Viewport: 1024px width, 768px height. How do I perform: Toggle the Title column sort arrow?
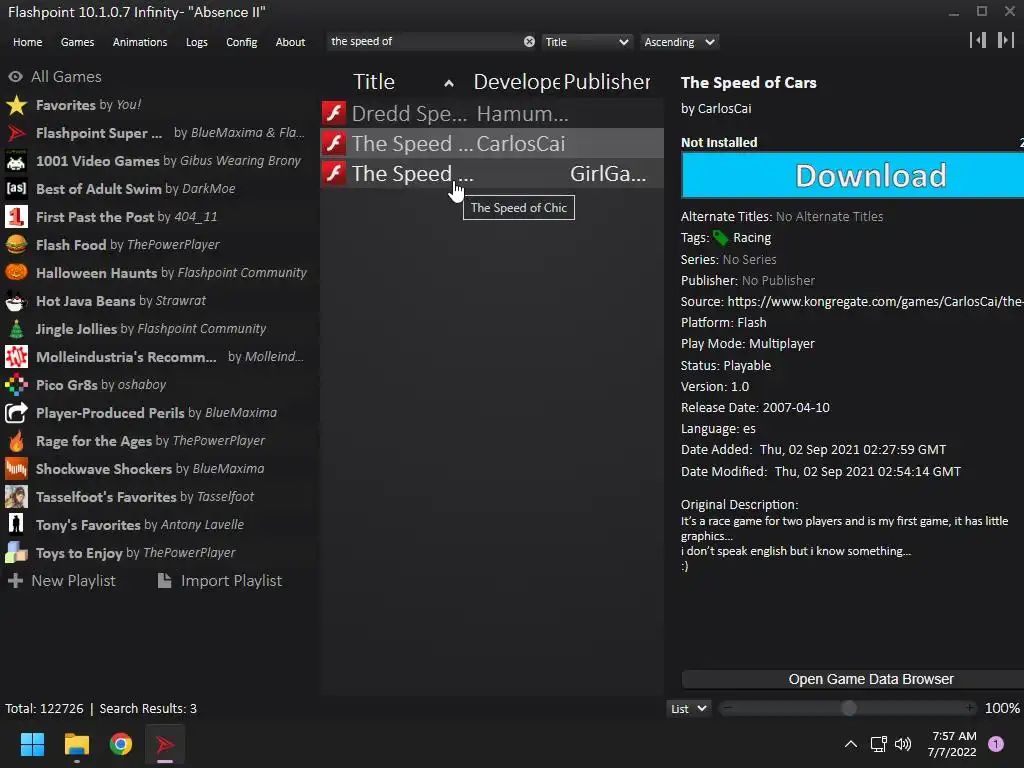tap(449, 83)
